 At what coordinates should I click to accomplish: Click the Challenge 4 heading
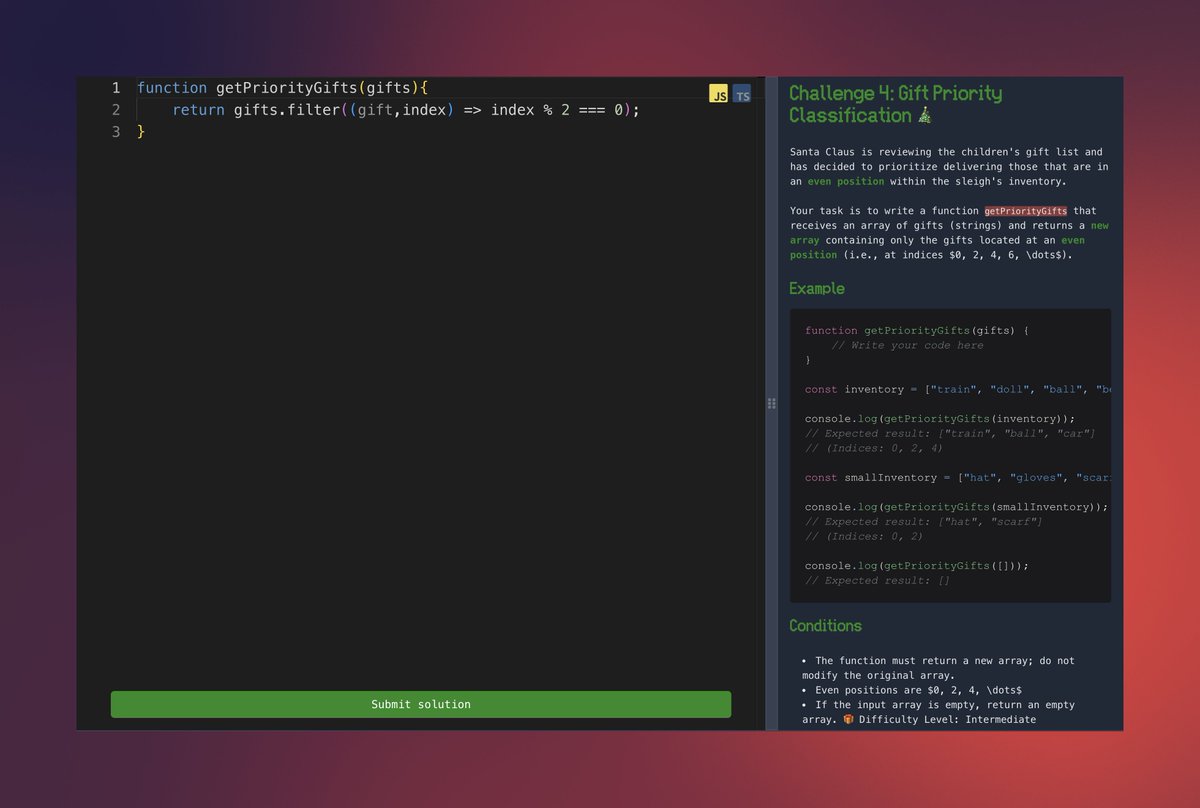click(895, 104)
